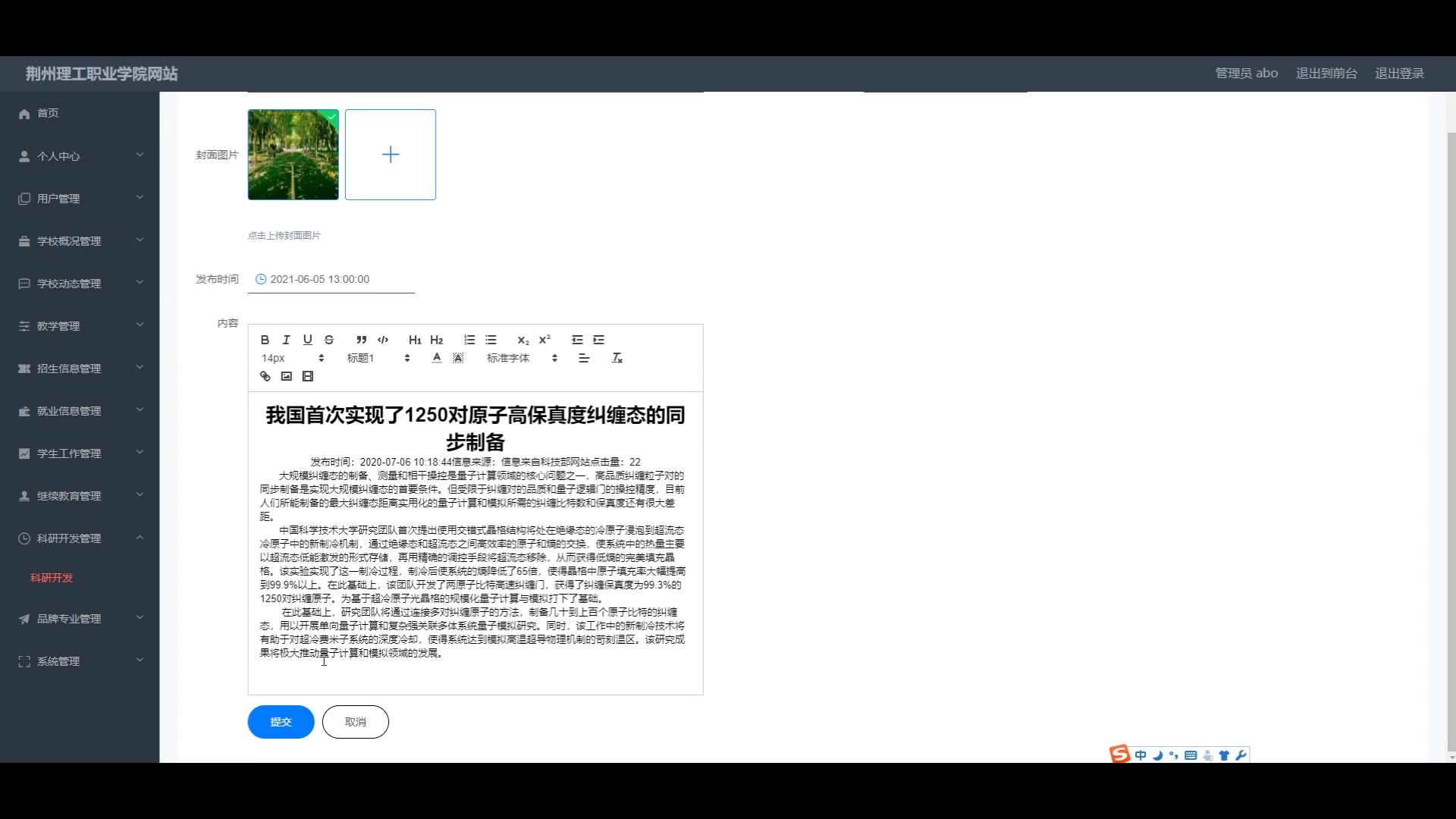
Task: Open the text color picker
Action: [x=437, y=358]
